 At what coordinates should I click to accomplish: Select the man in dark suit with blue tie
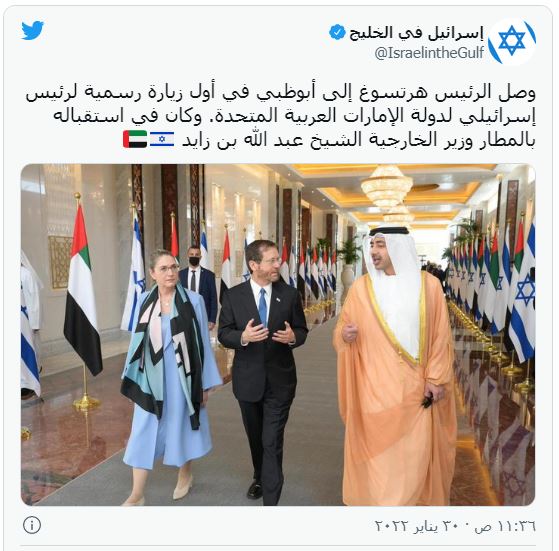coord(263,371)
